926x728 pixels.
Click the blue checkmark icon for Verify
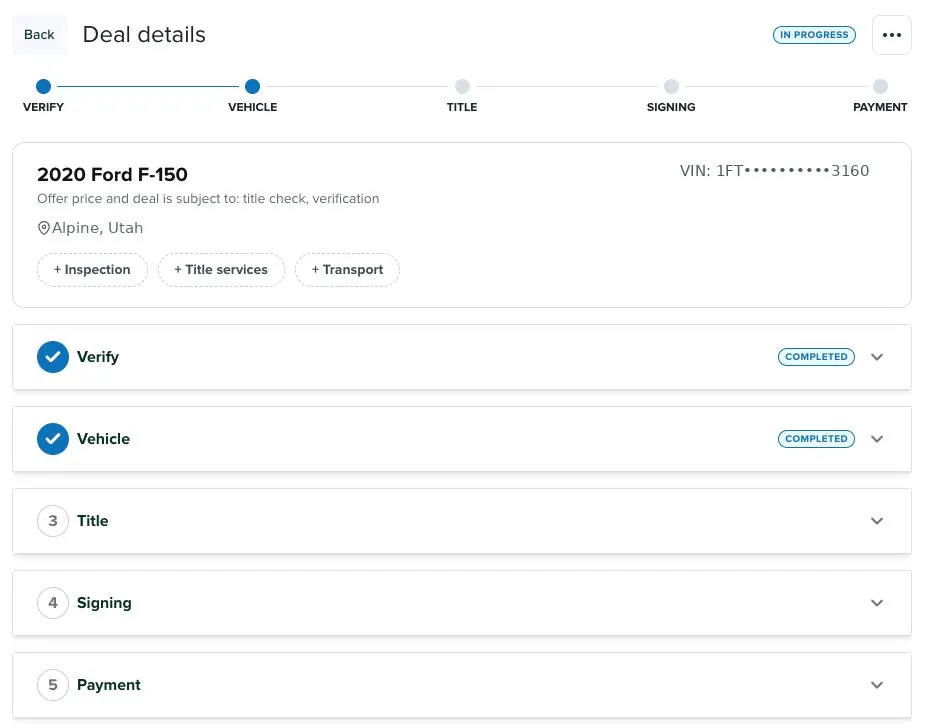point(53,357)
